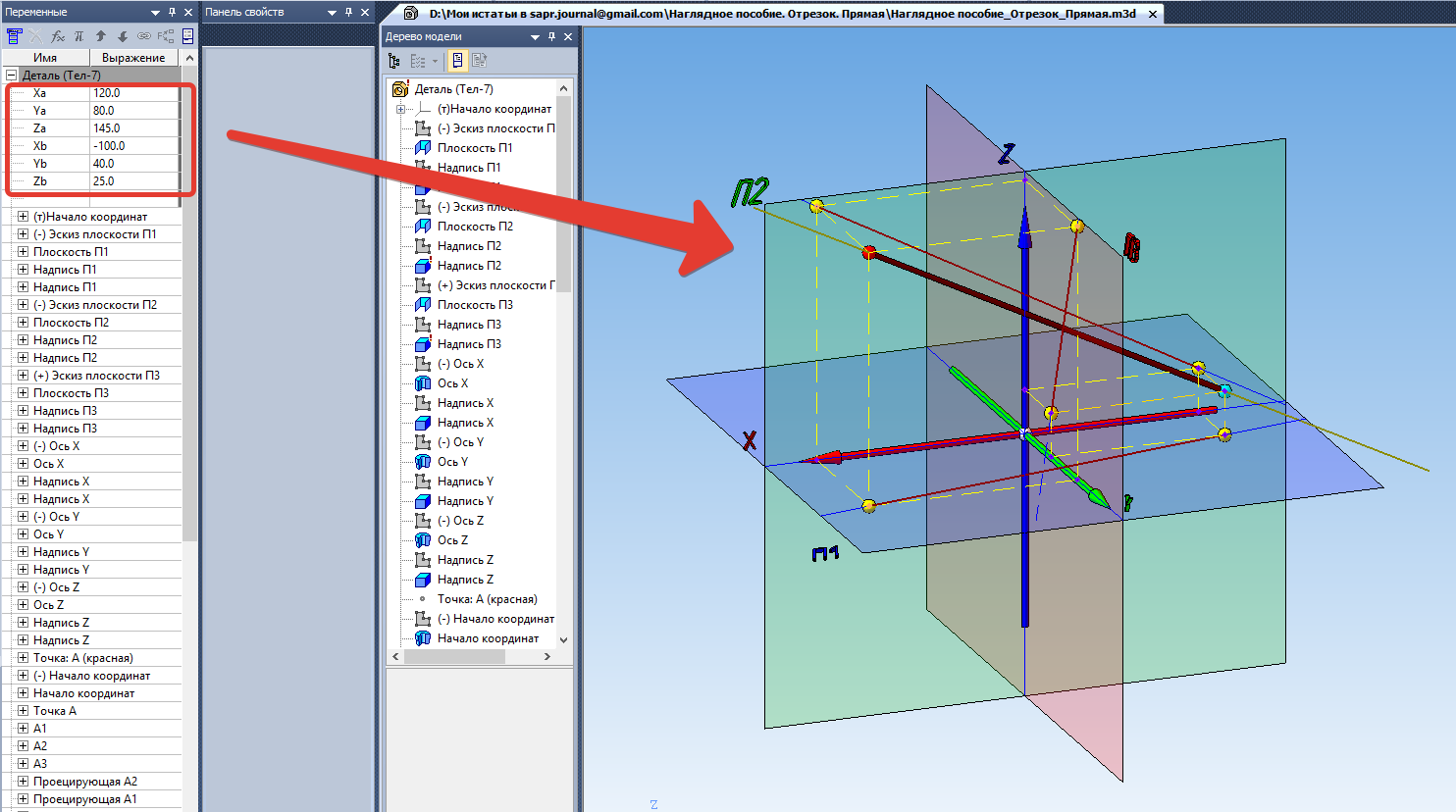Viewport: 1456px width, 812px height.
Task: Move variable up with the up arrow icon
Action: tap(101, 36)
